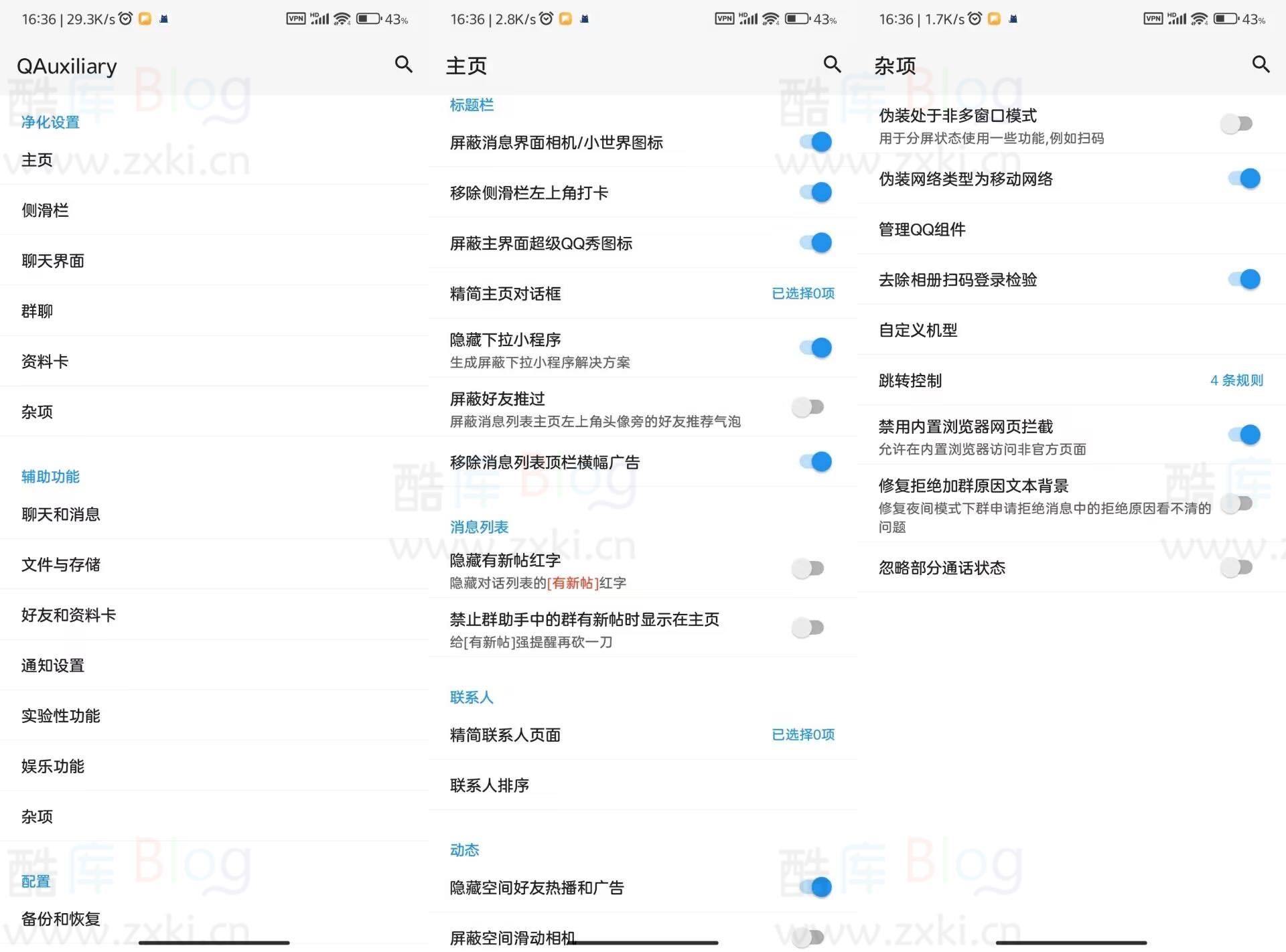1286x952 pixels.
Task: Open search on the 主页 settings panel
Action: [x=832, y=65]
